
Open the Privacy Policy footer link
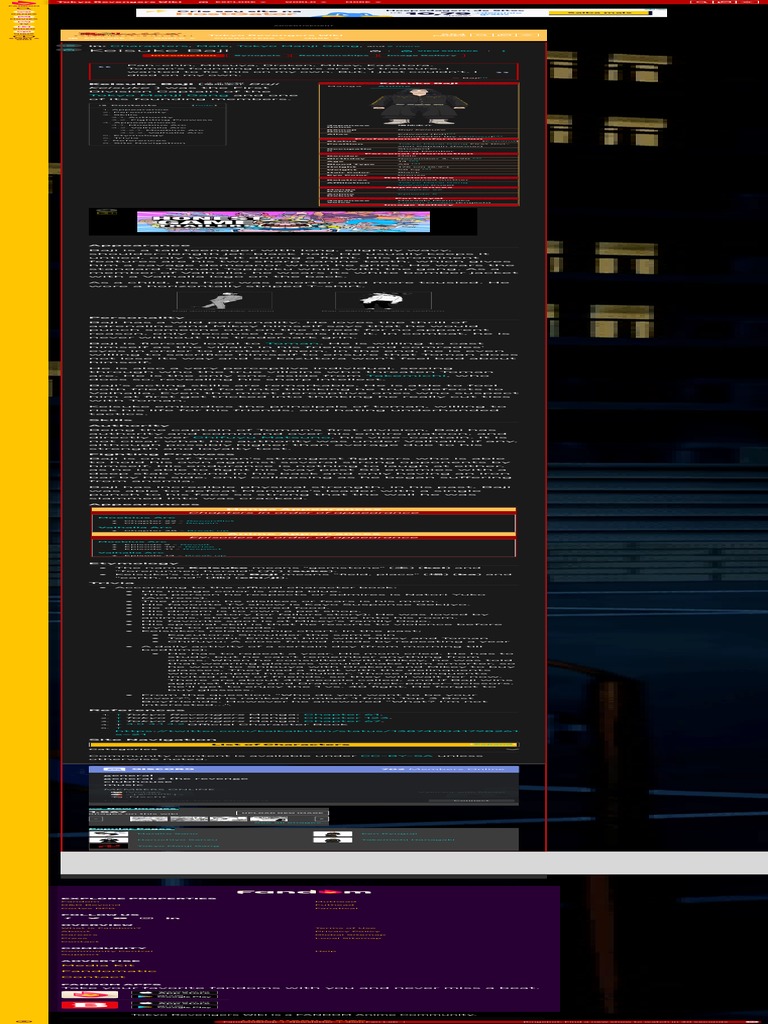349,931
